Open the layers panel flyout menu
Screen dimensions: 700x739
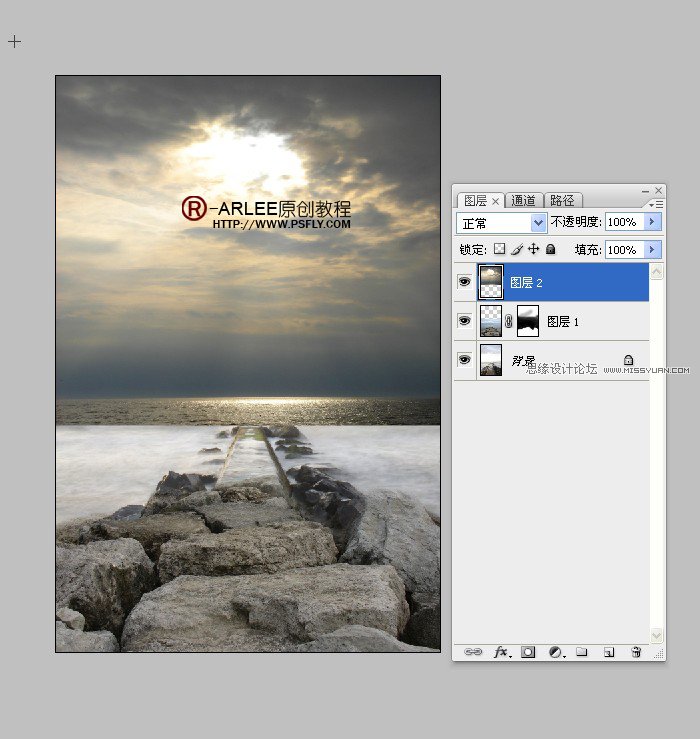click(656, 205)
